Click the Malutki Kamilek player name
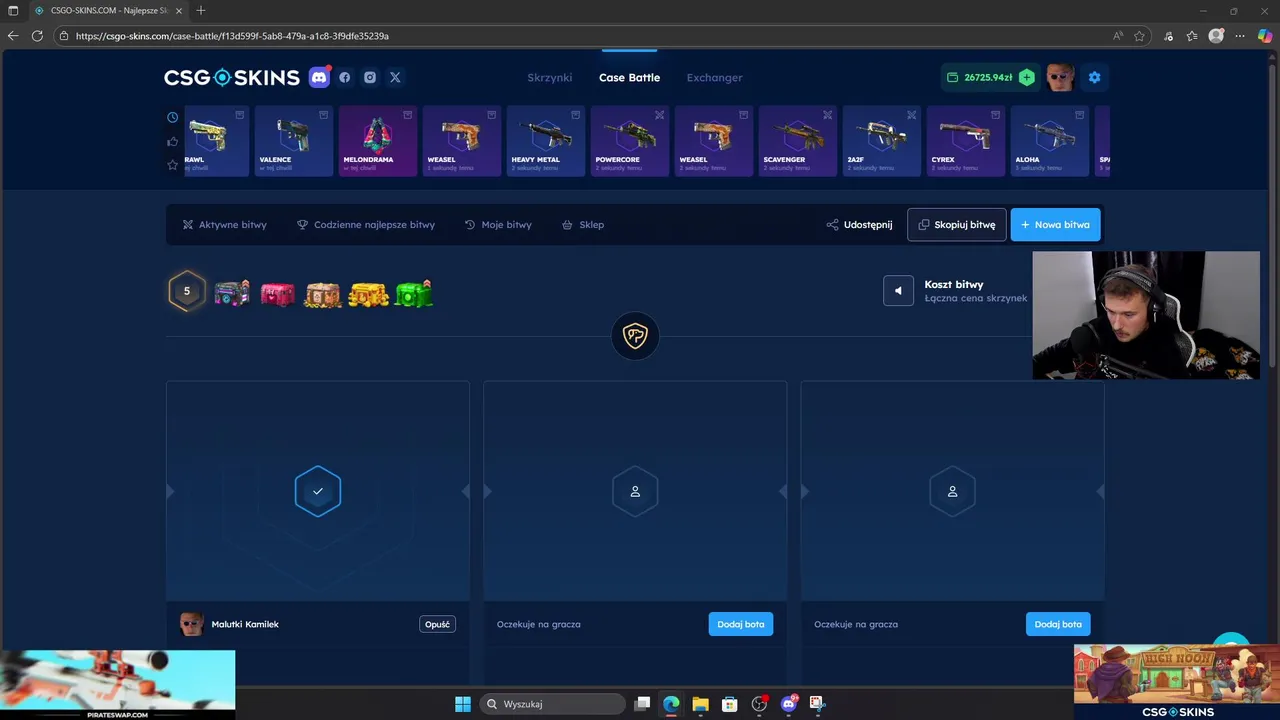Screen dimensions: 1280x720 click(245, 624)
